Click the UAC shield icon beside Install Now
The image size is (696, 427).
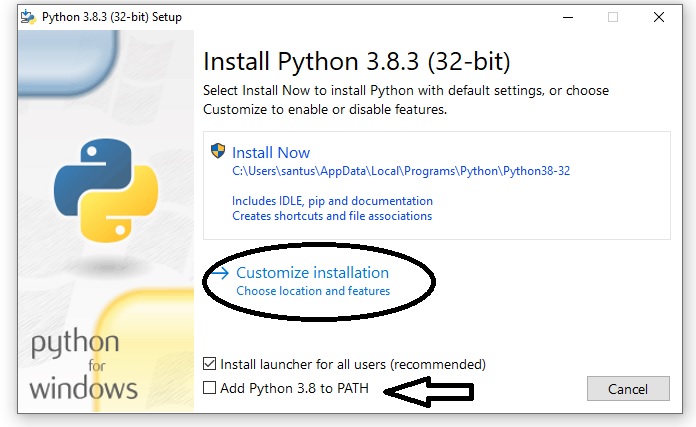pos(218,151)
